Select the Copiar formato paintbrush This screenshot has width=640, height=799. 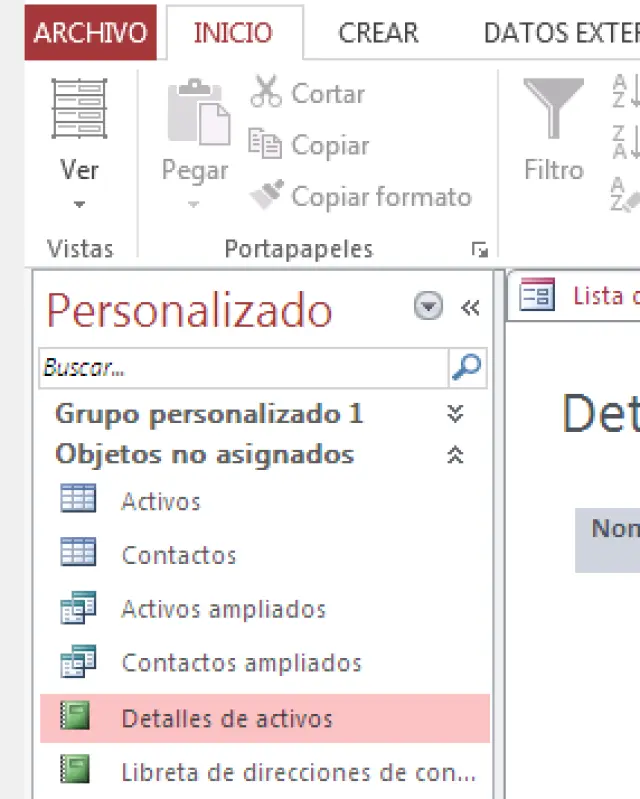coord(266,195)
